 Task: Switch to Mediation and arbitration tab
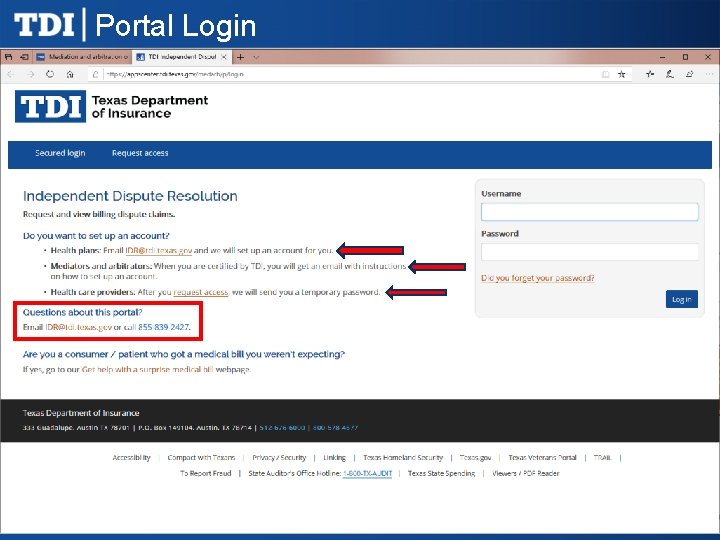pos(83,57)
